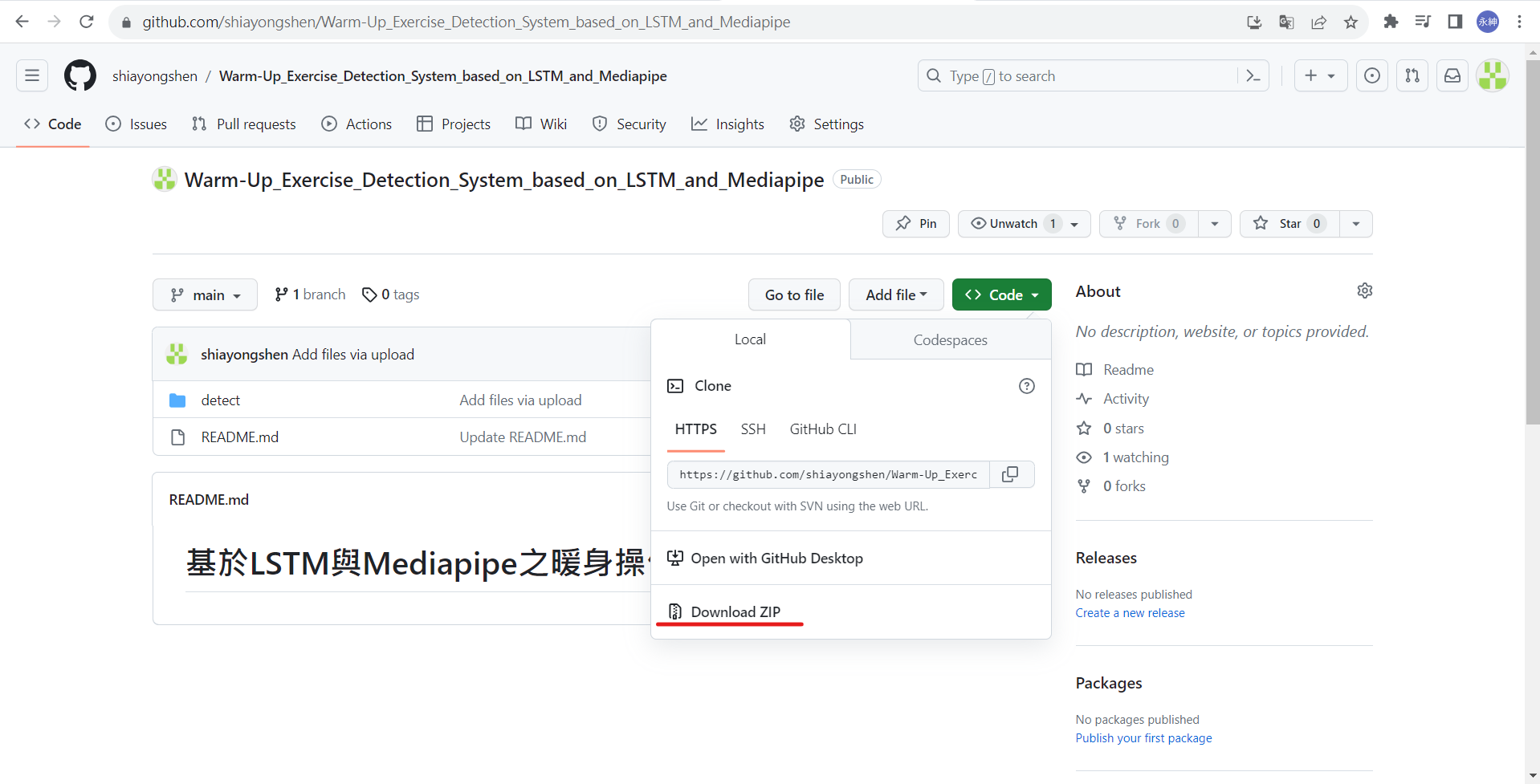This screenshot has height=784, width=1540.
Task: Open the command palette terminal icon
Action: tap(1253, 75)
